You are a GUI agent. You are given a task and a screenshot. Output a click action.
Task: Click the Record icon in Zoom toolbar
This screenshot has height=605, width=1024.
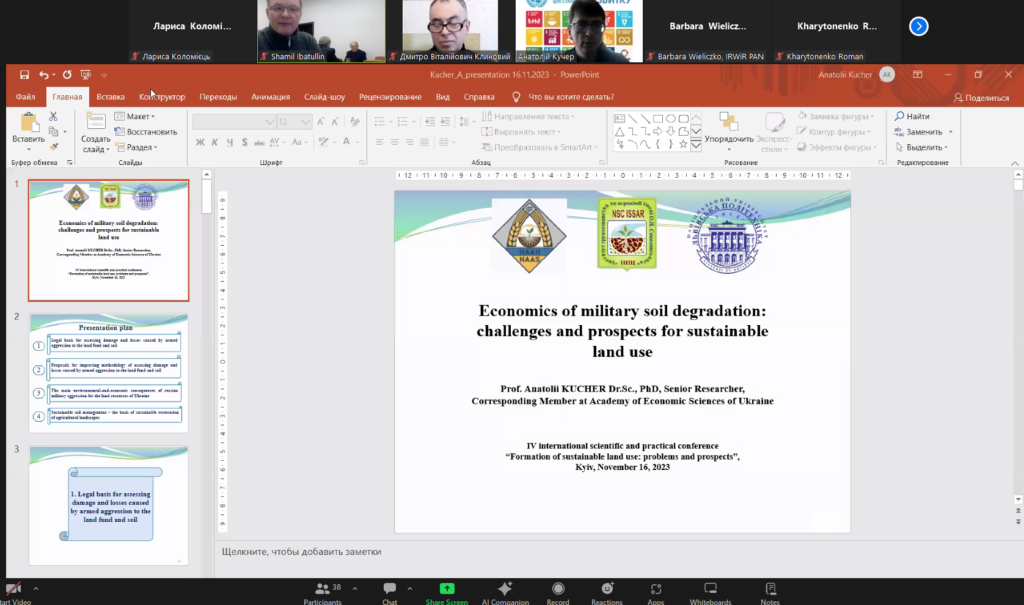click(x=558, y=589)
